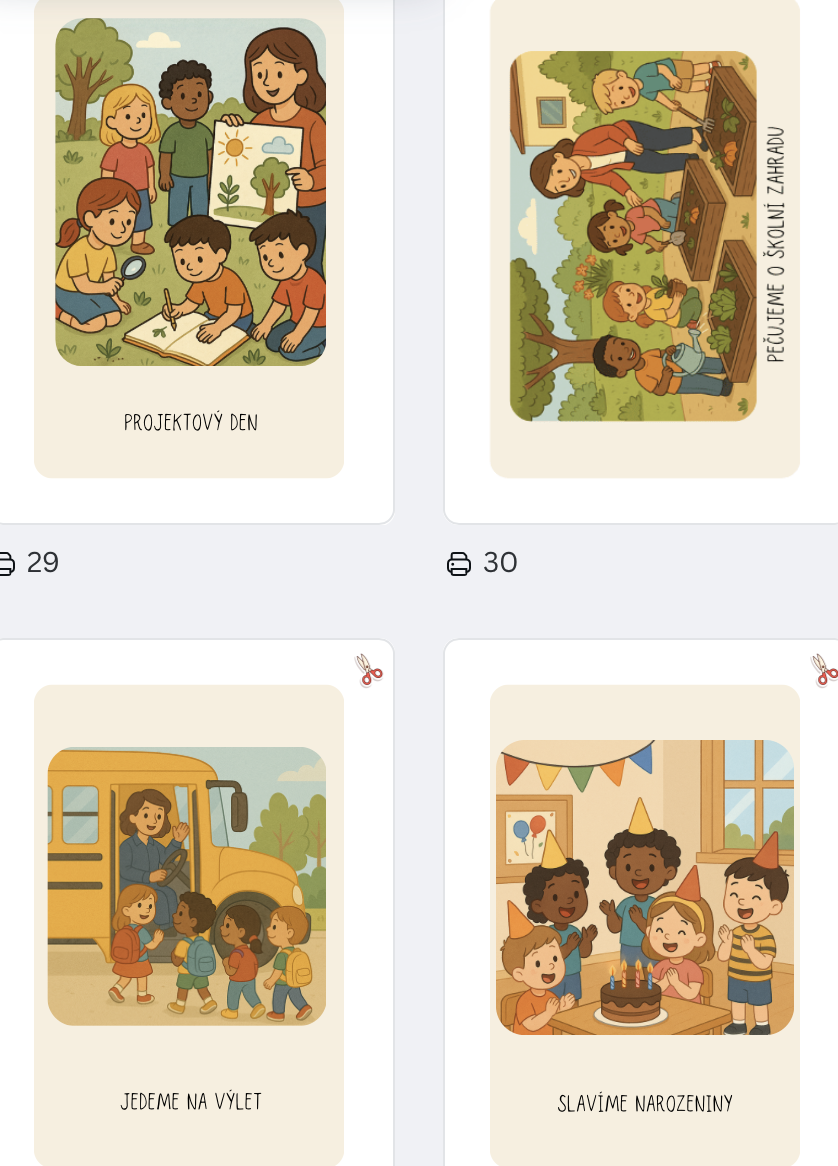Image resolution: width=838 pixels, height=1166 pixels.
Task: Click scissors icon on the birthday card
Action: [824, 670]
